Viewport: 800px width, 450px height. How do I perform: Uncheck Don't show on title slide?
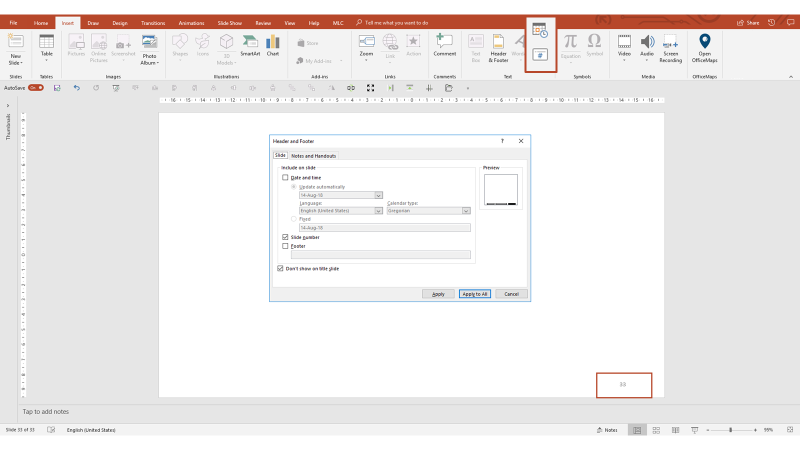(280, 268)
